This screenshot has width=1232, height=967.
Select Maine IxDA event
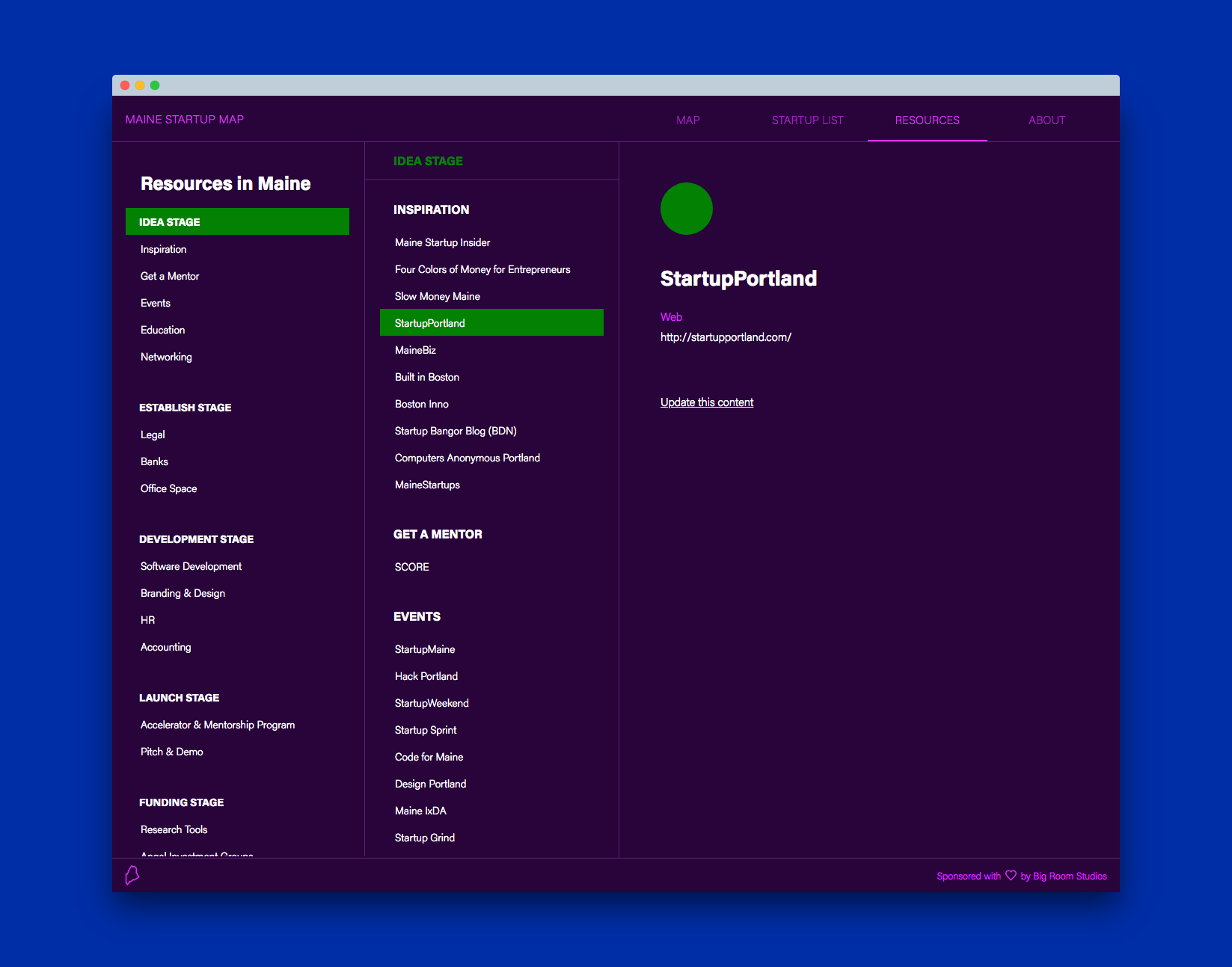420,811
